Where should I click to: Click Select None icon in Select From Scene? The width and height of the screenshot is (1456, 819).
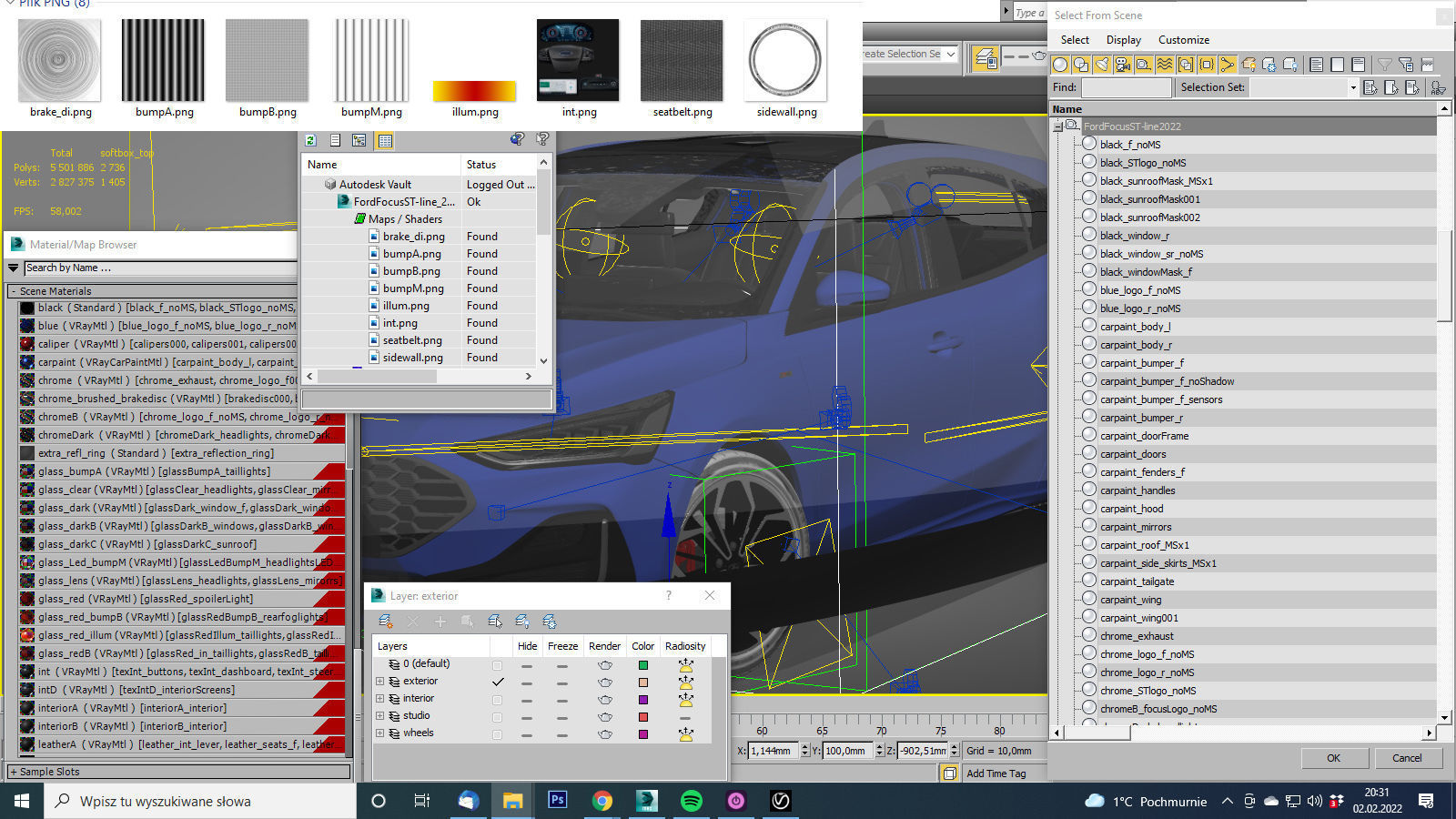(x=1337, y=65)
